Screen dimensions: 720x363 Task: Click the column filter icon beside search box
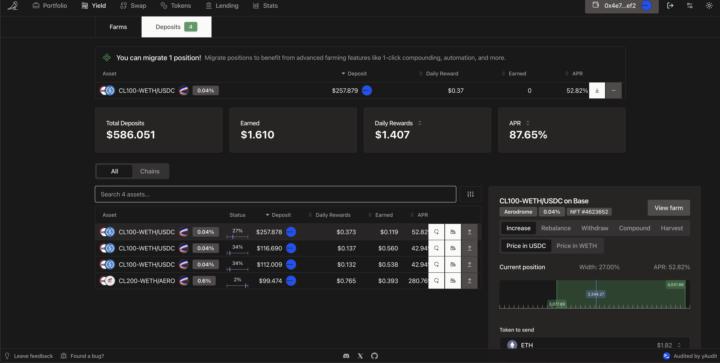(x=471, y=194)
